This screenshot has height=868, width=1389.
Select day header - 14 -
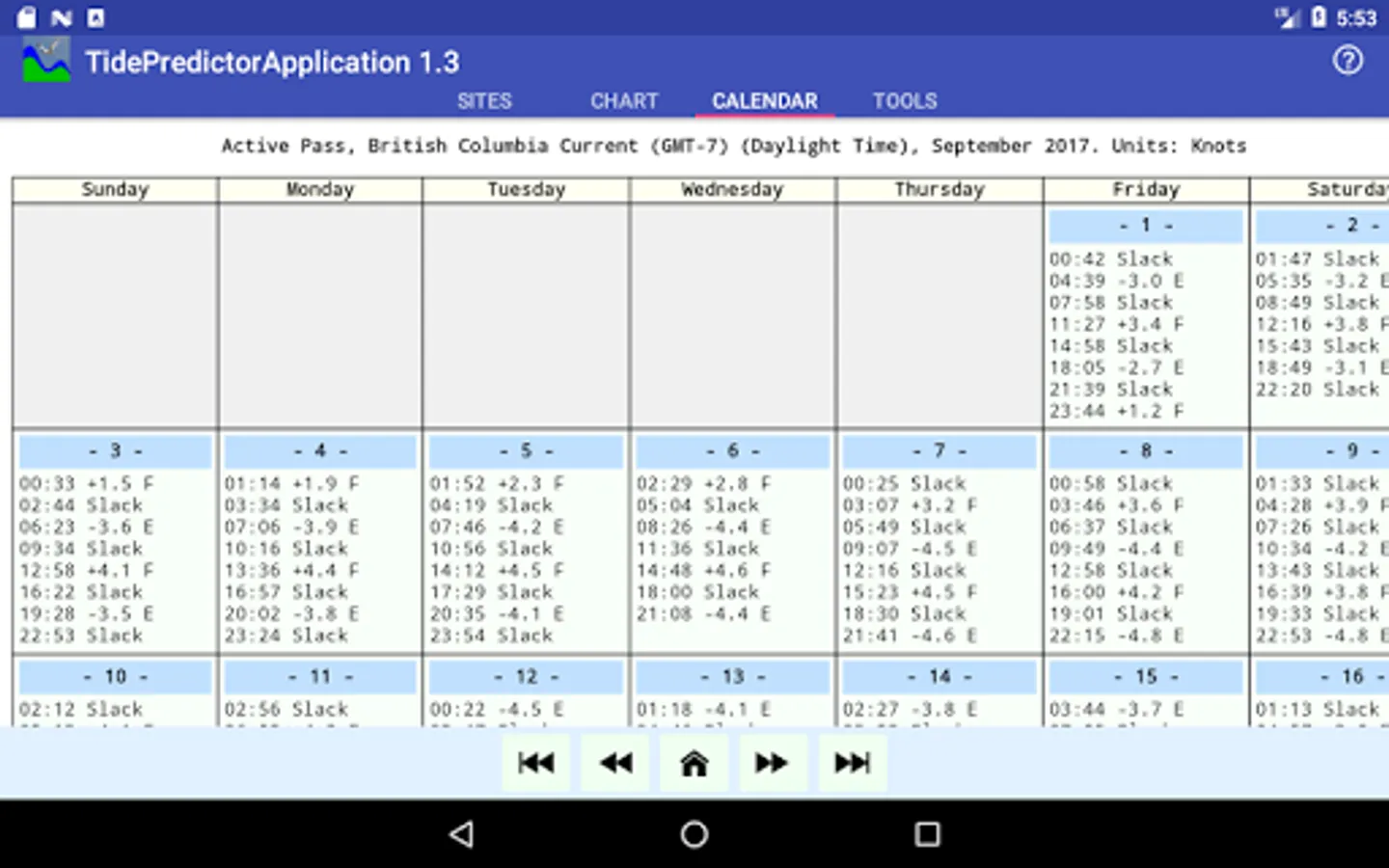click(940, 677)
